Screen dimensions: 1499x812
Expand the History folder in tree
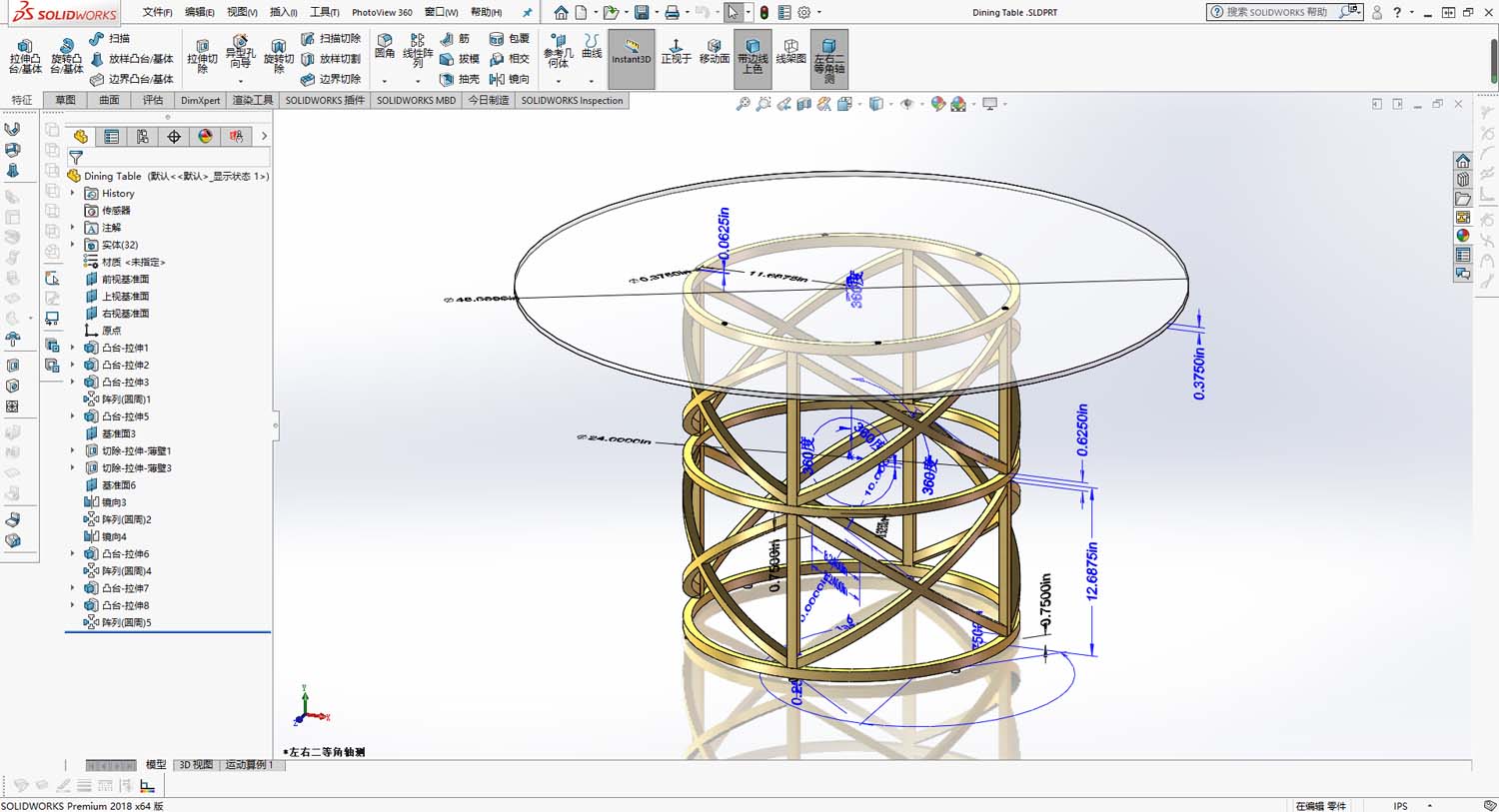click(x=72, y=194)
